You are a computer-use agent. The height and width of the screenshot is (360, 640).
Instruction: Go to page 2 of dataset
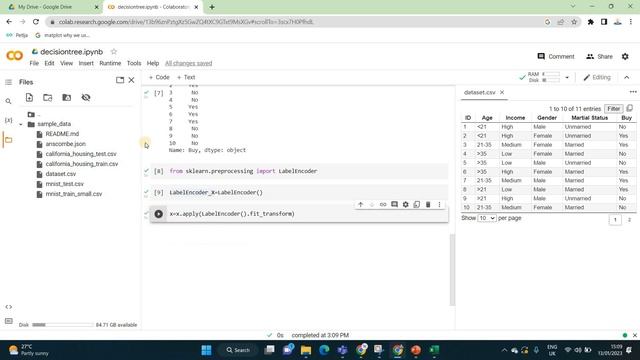click(x=629, y=220)
